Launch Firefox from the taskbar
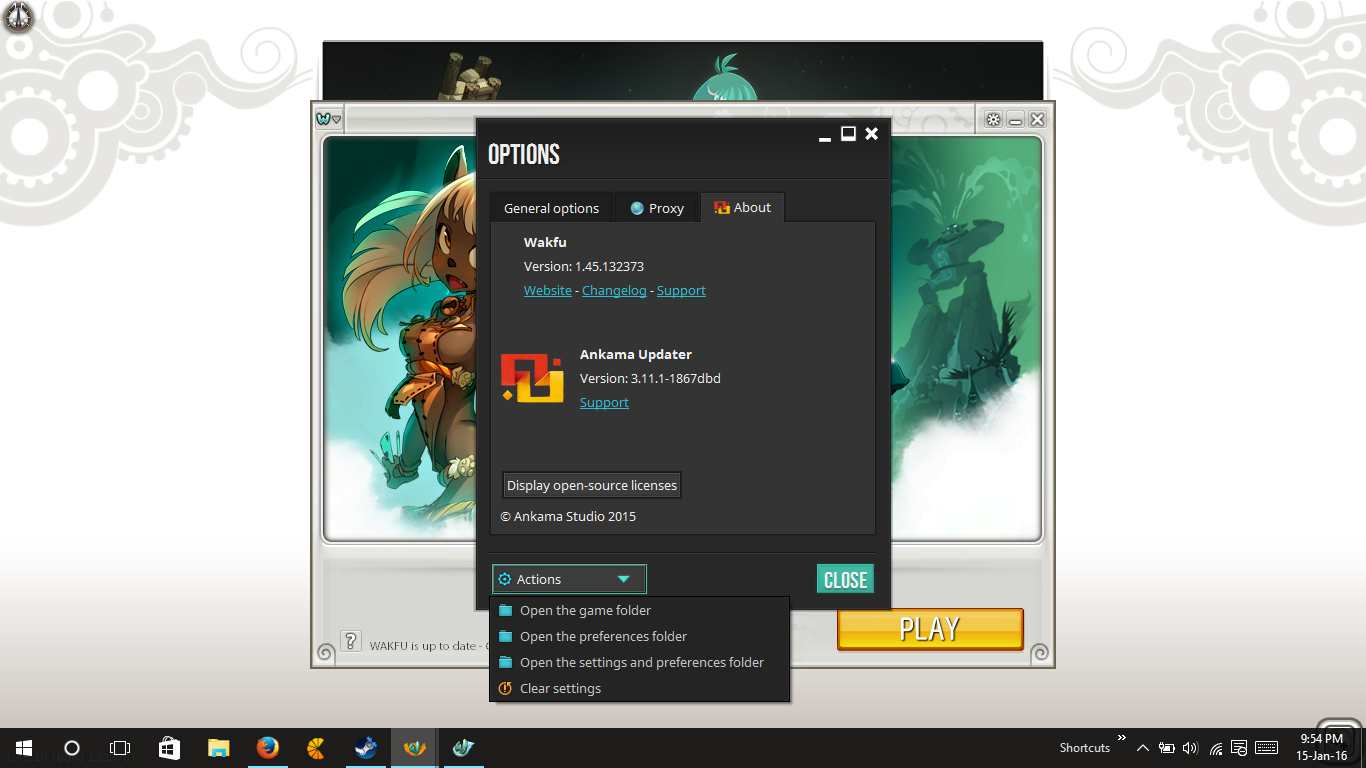The image size is (1366, 768). pyautogui.click(x=267, y=748)
